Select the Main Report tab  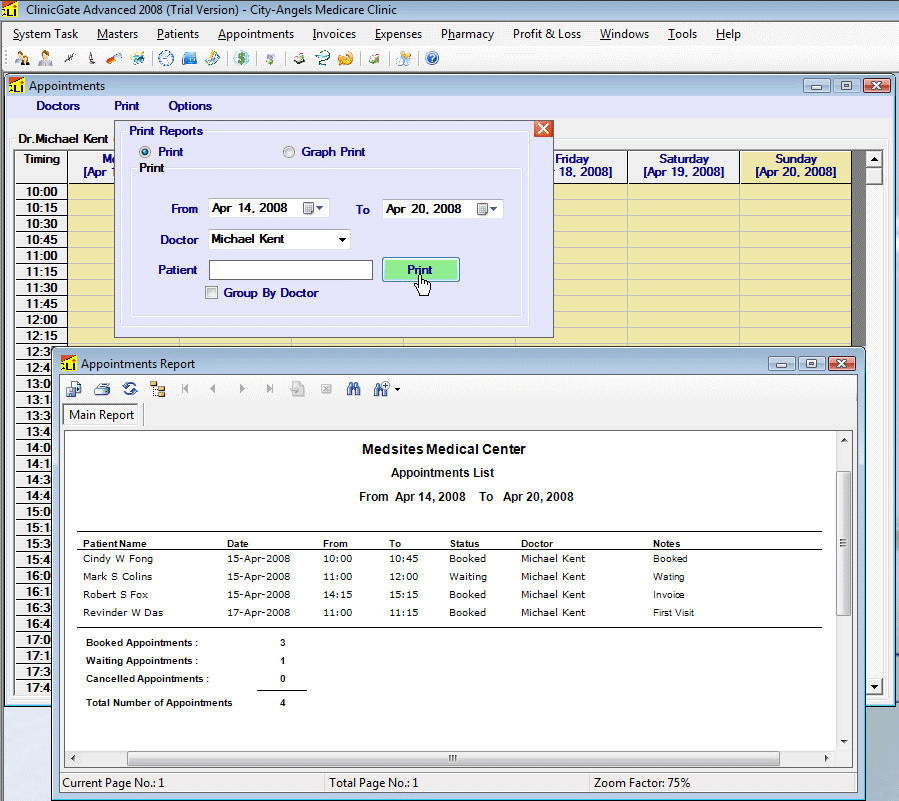[x=102, y=415]
